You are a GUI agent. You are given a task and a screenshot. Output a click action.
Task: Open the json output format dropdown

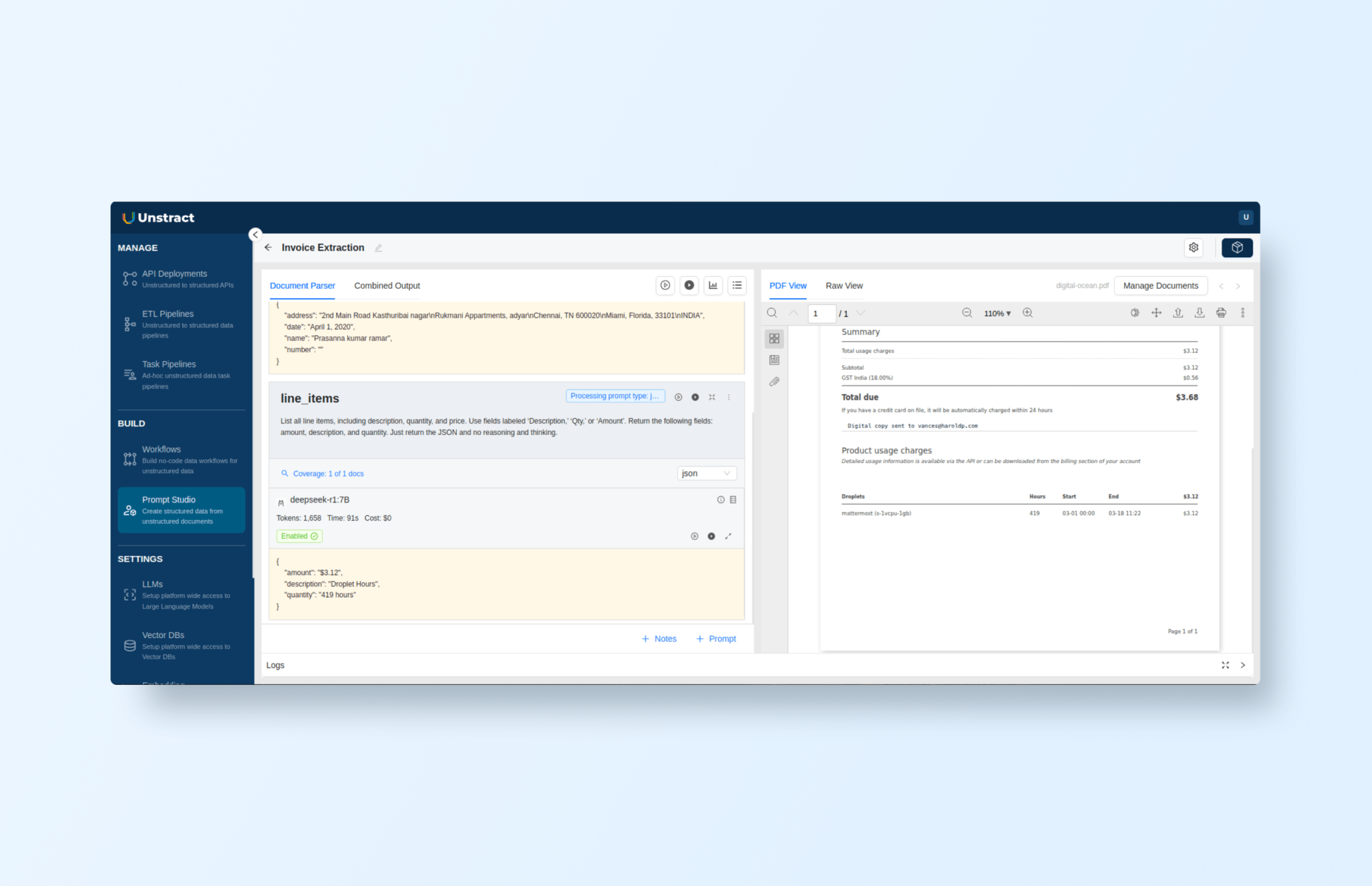pyautogui.click(x=706, y=473)
